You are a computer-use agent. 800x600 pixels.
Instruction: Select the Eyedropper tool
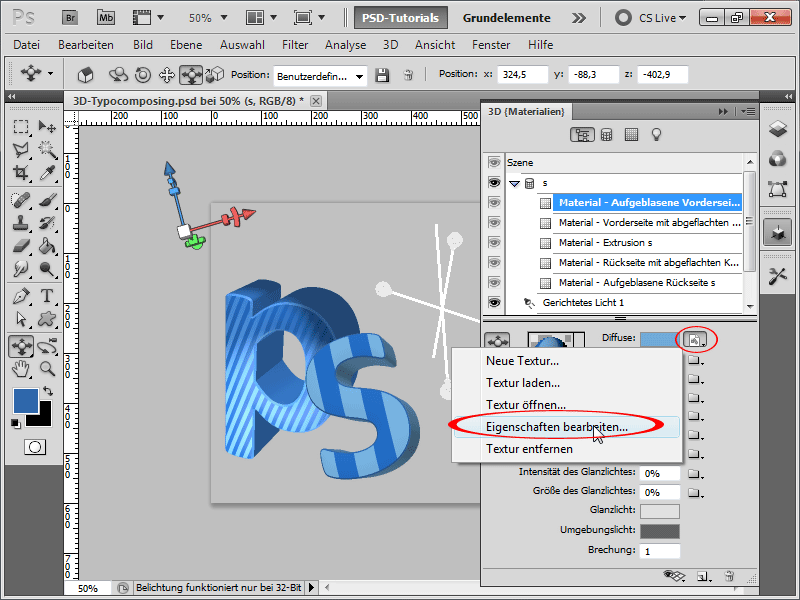click(x=47, y=172)
